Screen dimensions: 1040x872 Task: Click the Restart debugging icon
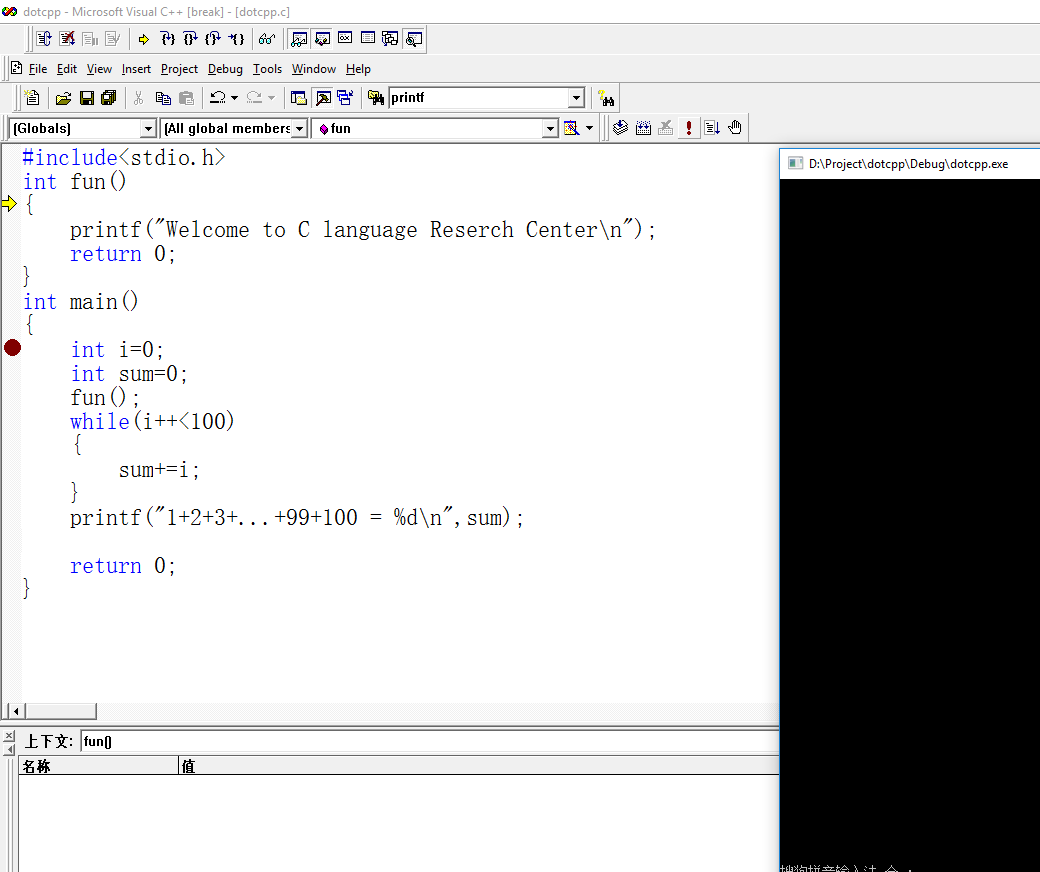tap(44, 39)
